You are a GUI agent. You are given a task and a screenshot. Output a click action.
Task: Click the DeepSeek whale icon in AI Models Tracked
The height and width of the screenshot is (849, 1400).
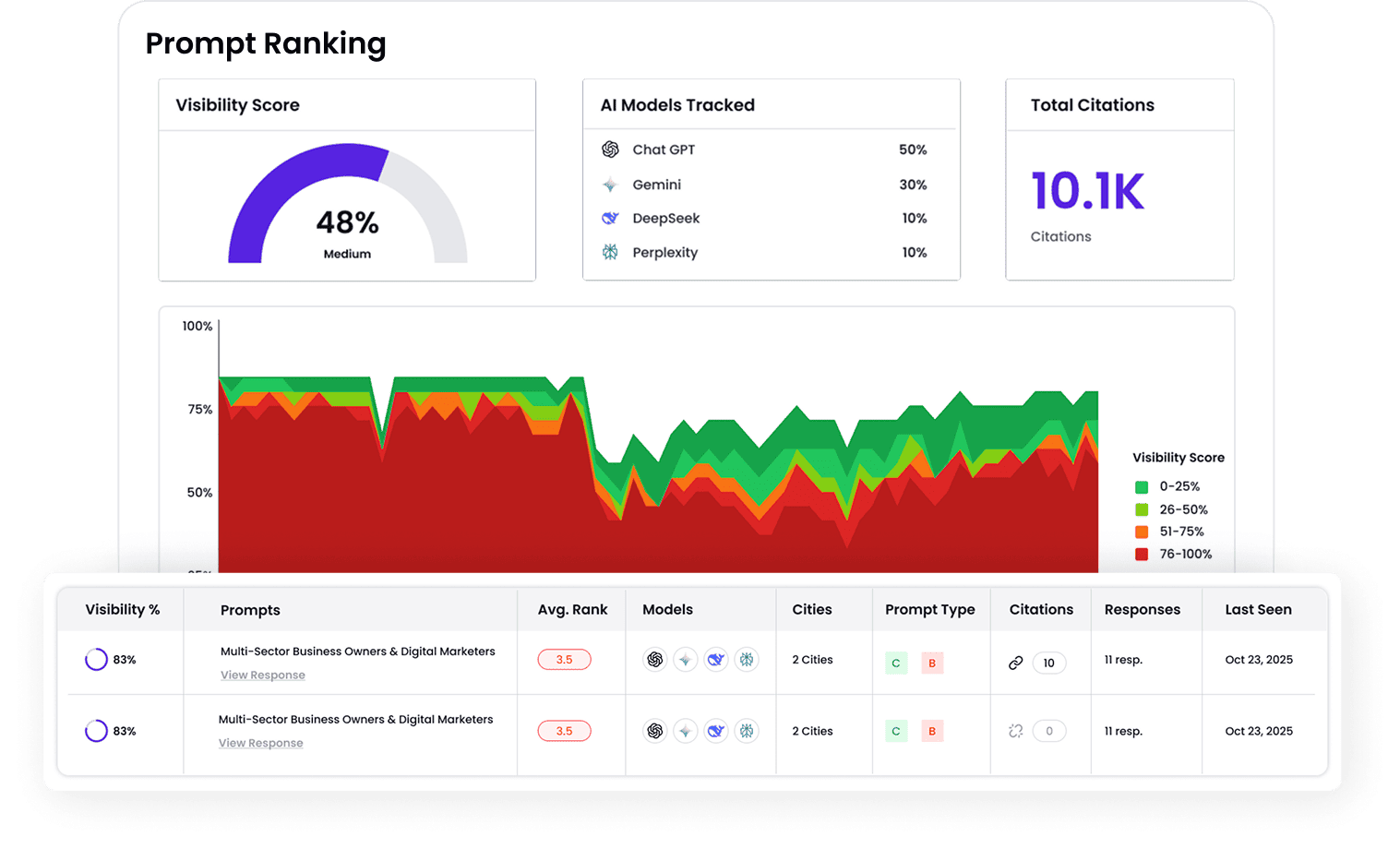tap(610, 219)
